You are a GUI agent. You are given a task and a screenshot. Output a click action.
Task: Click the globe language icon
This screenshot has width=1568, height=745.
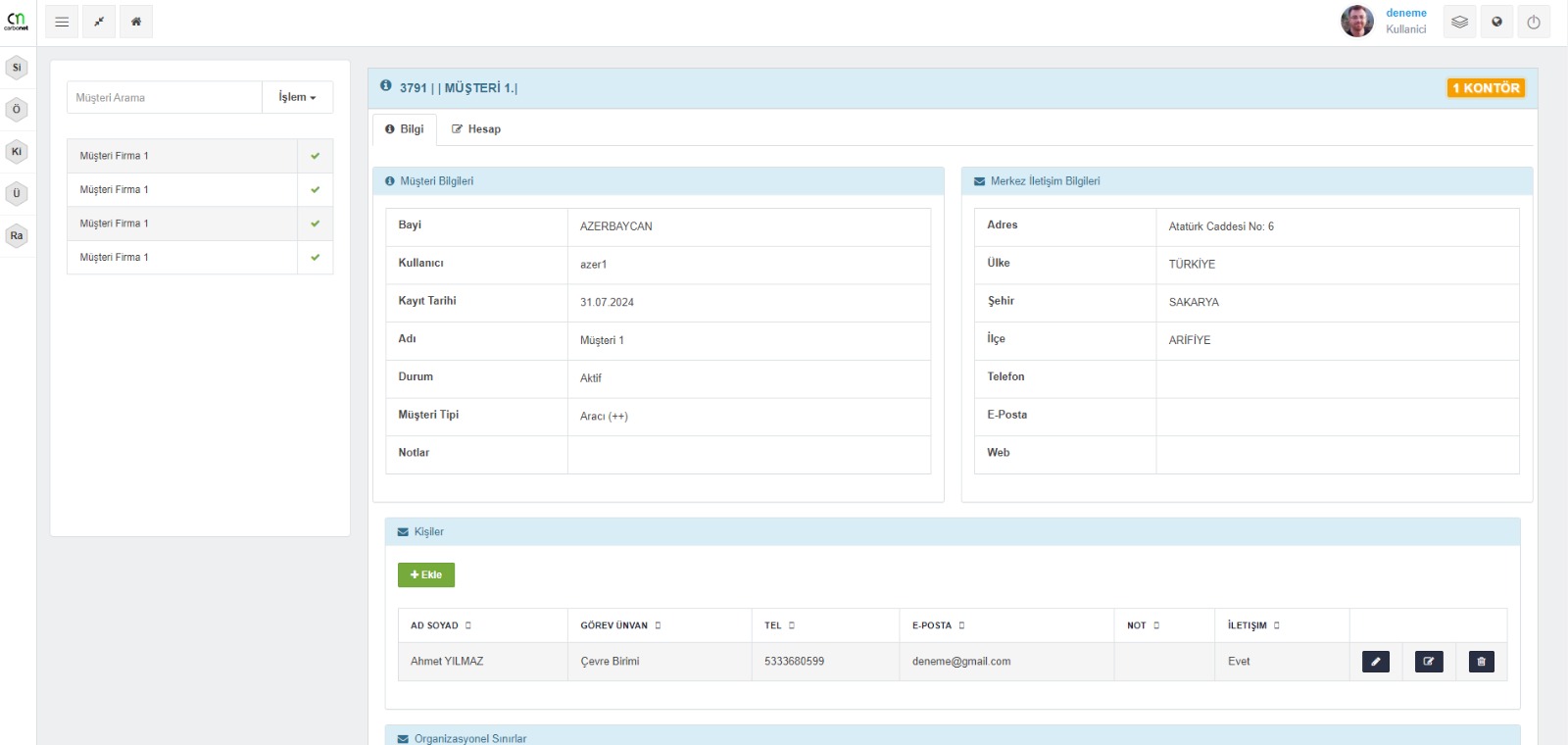[x=1496, y=22]
